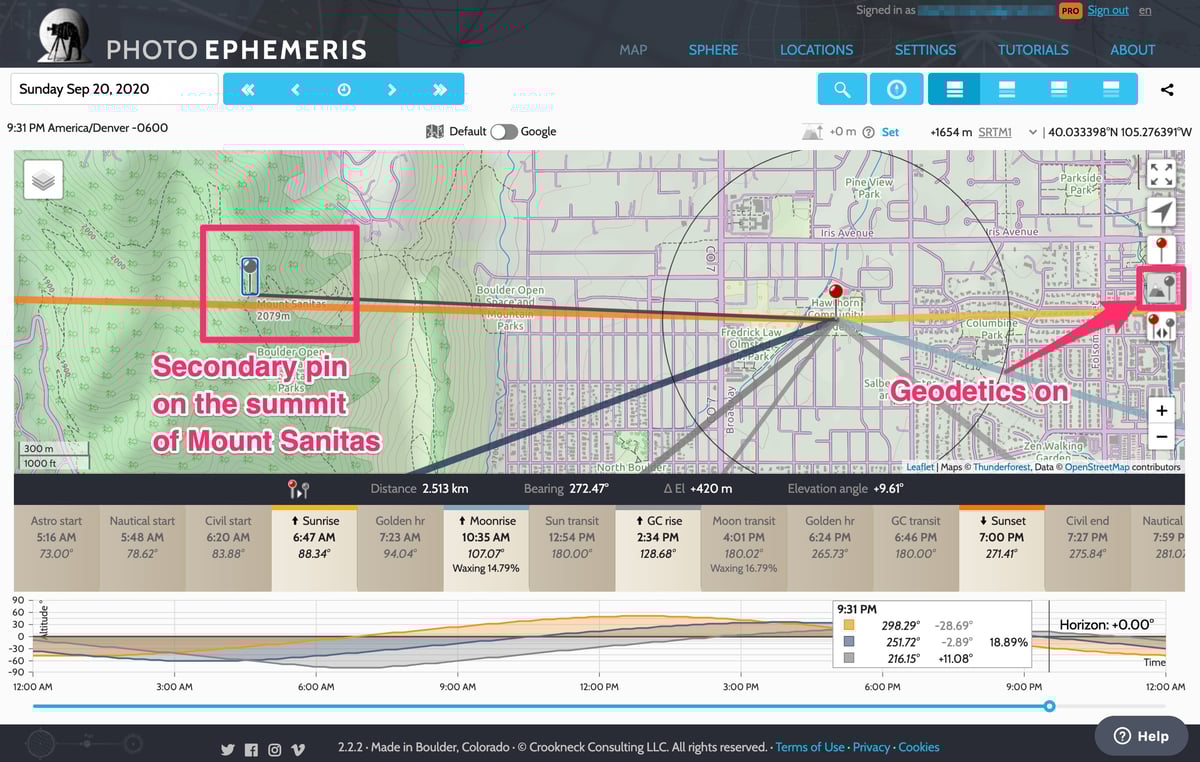
Task: Select the Civil start 6:20 AM tile
Action: tap(228, 547)
